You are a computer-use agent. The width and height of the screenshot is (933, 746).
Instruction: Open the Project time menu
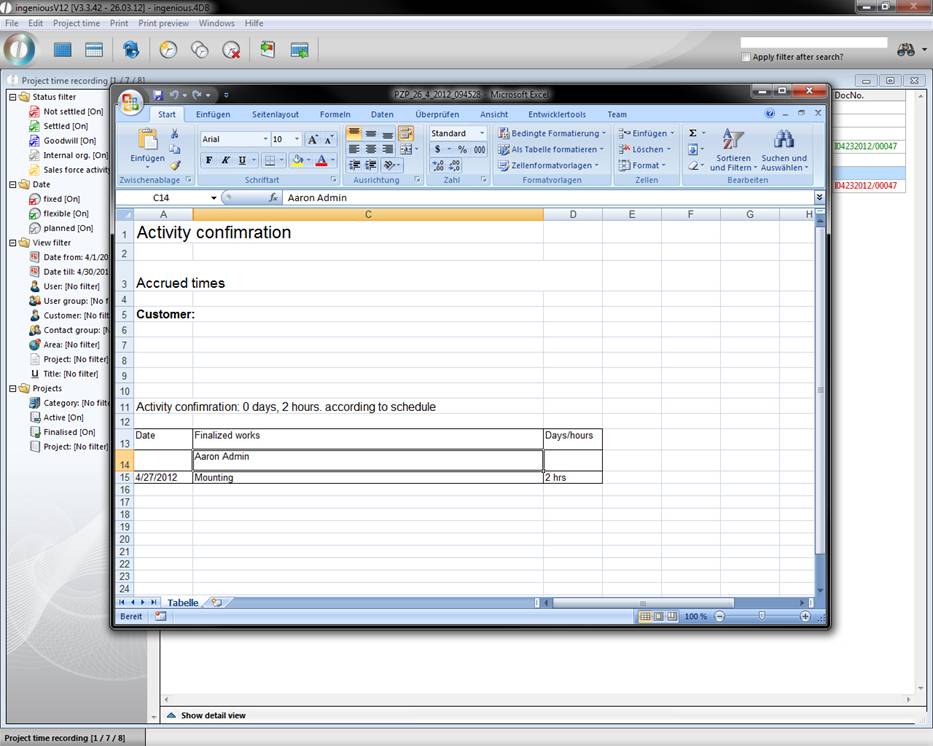coord(76,23)
